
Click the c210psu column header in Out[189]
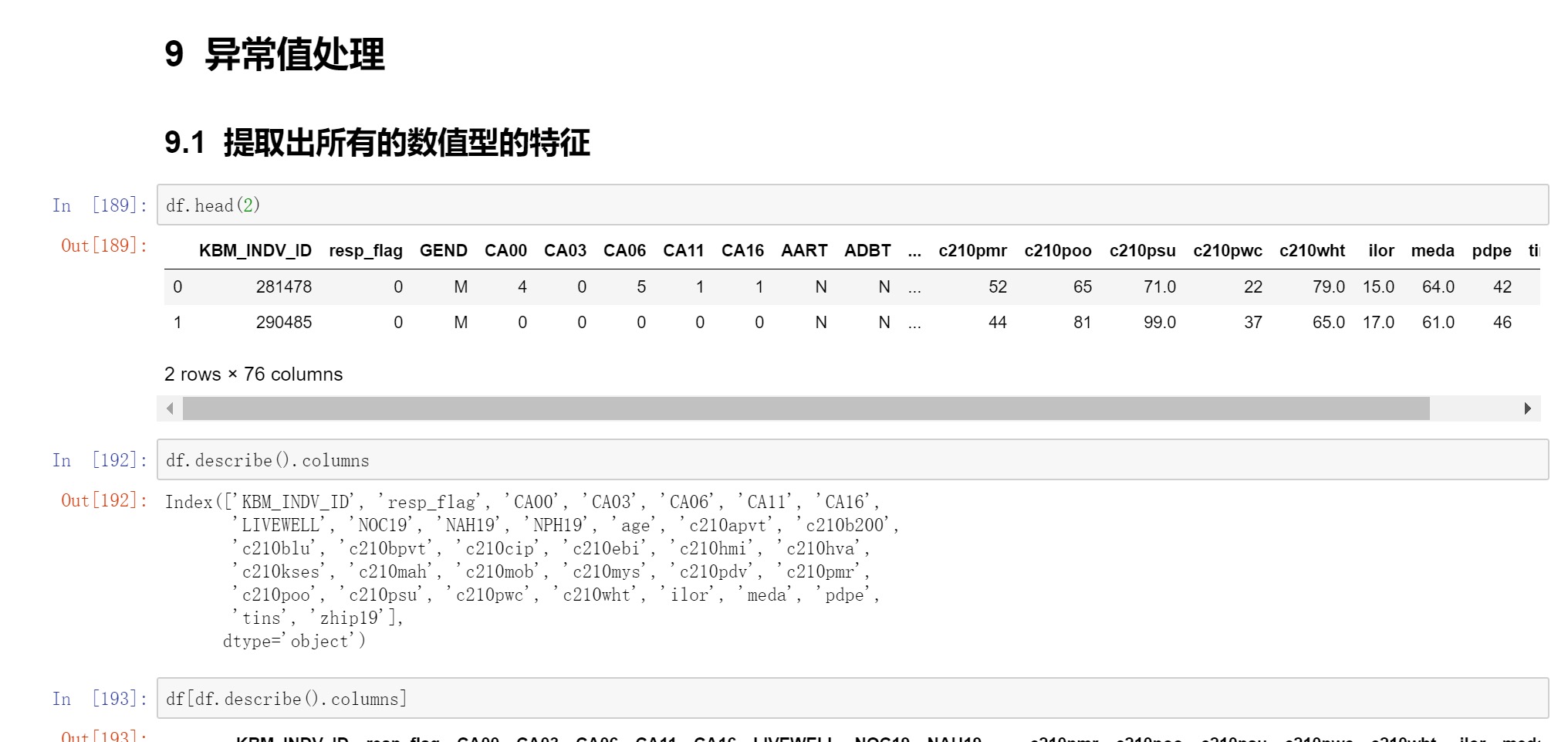click(1143, 251)
